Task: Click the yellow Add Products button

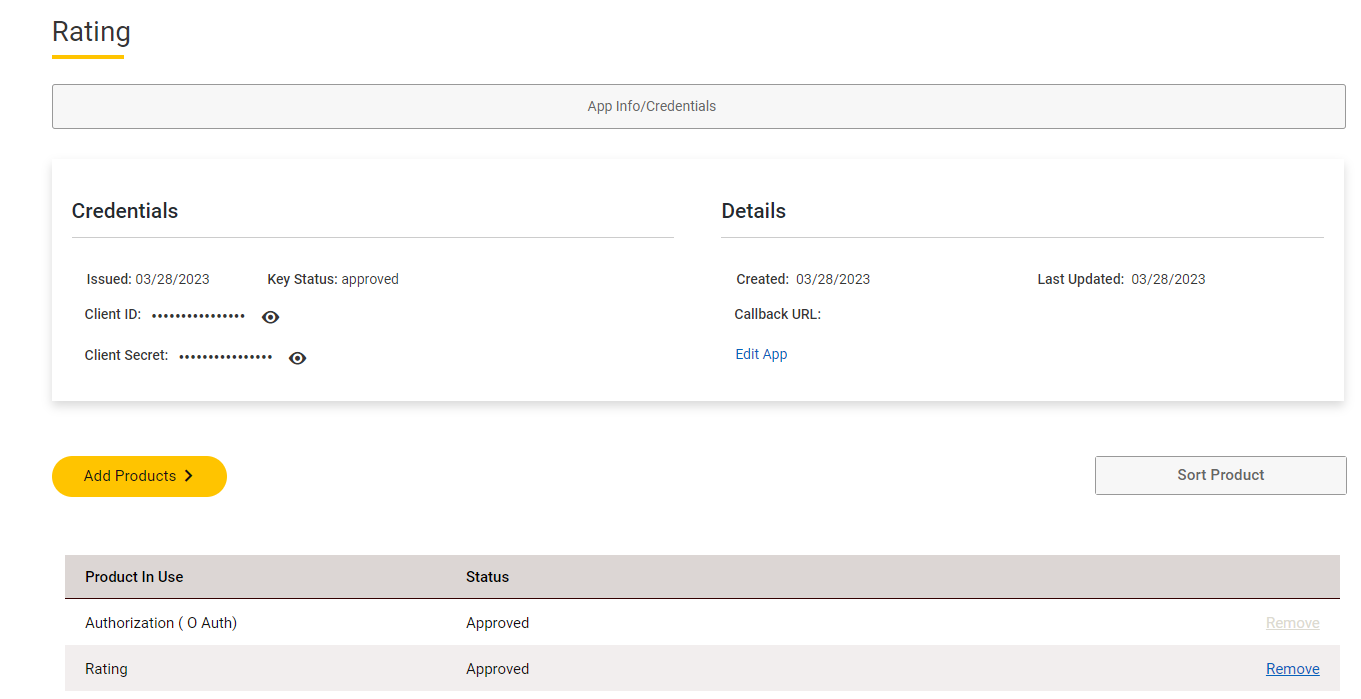Action: tap(139, 476)
